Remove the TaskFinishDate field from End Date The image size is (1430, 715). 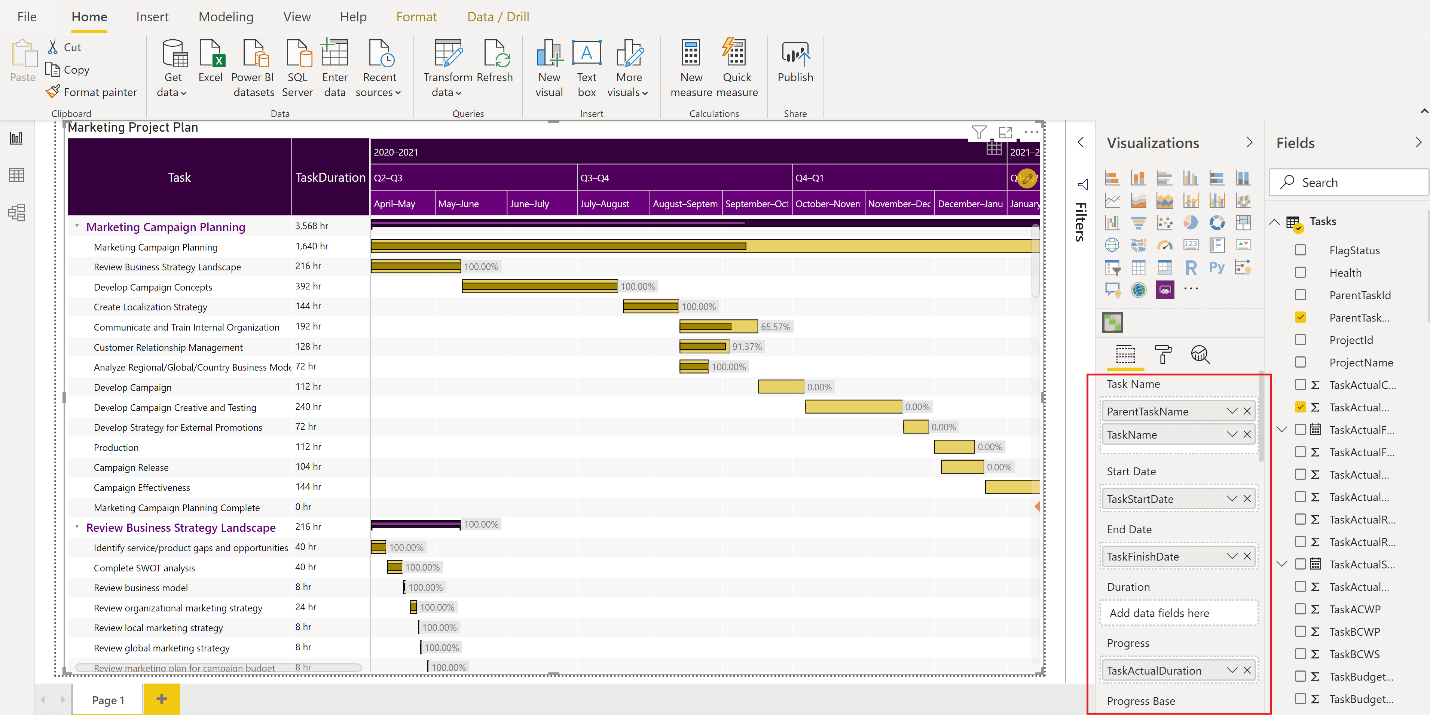tap(1247, 557)
